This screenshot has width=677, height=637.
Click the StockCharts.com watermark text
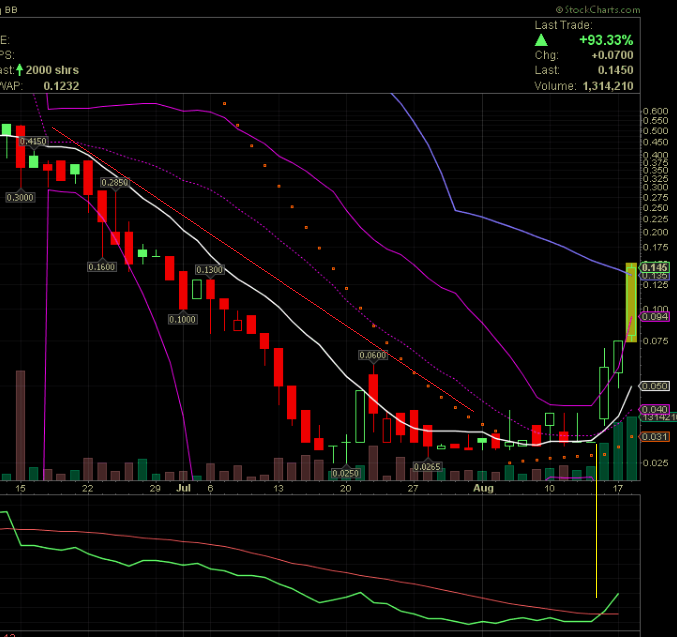click(x=598, y=10)
